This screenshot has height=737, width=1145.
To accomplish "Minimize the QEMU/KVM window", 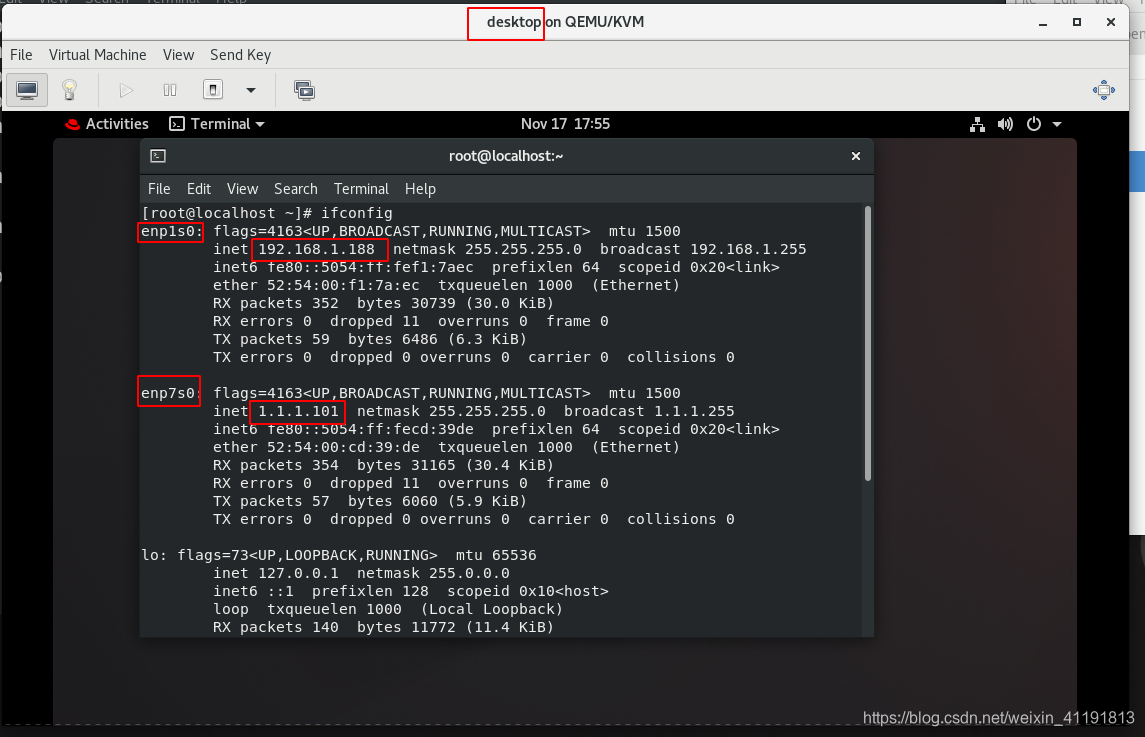I will (x=1043, y=23).
